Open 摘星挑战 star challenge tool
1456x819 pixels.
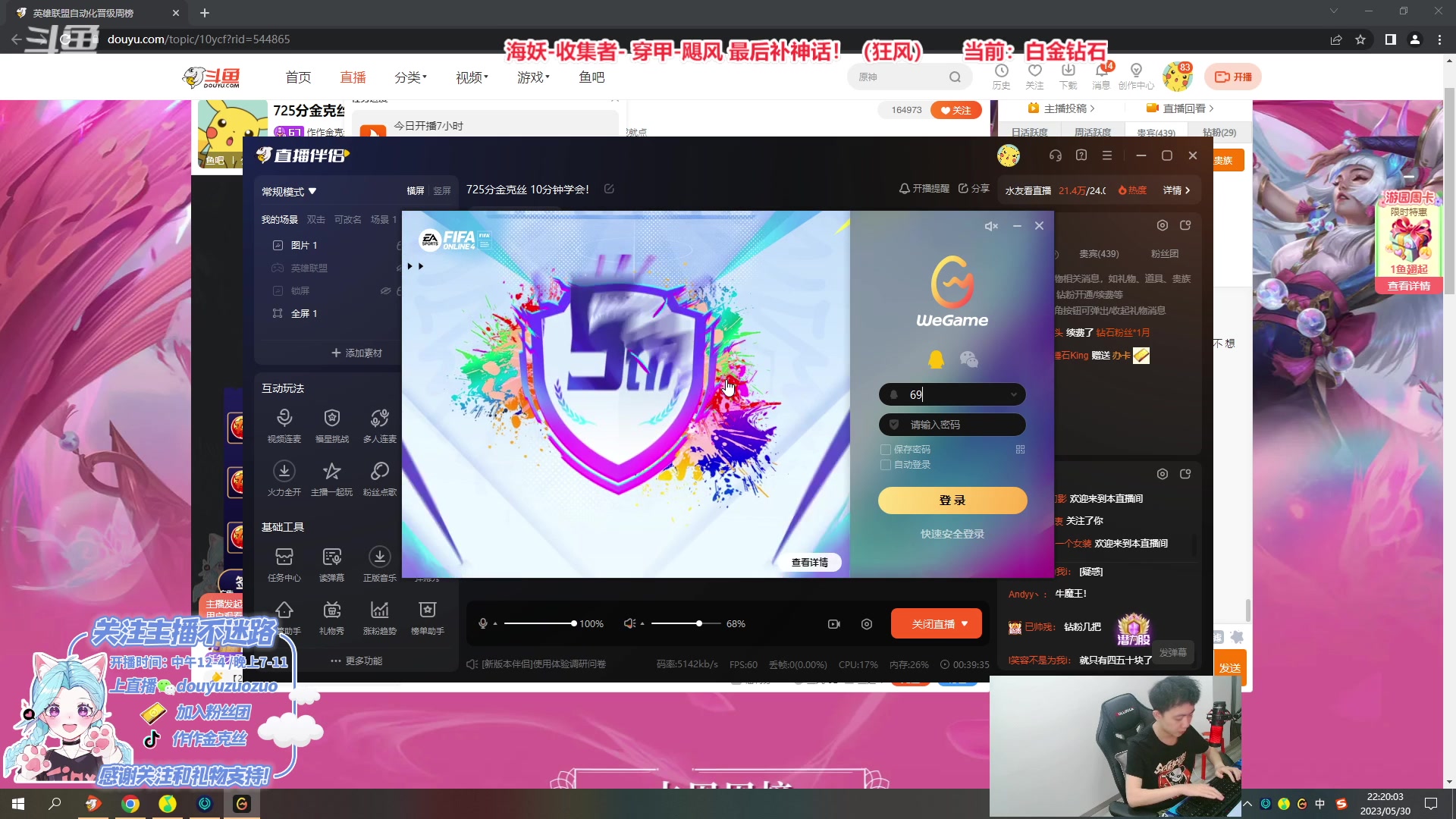click(332, 425)
